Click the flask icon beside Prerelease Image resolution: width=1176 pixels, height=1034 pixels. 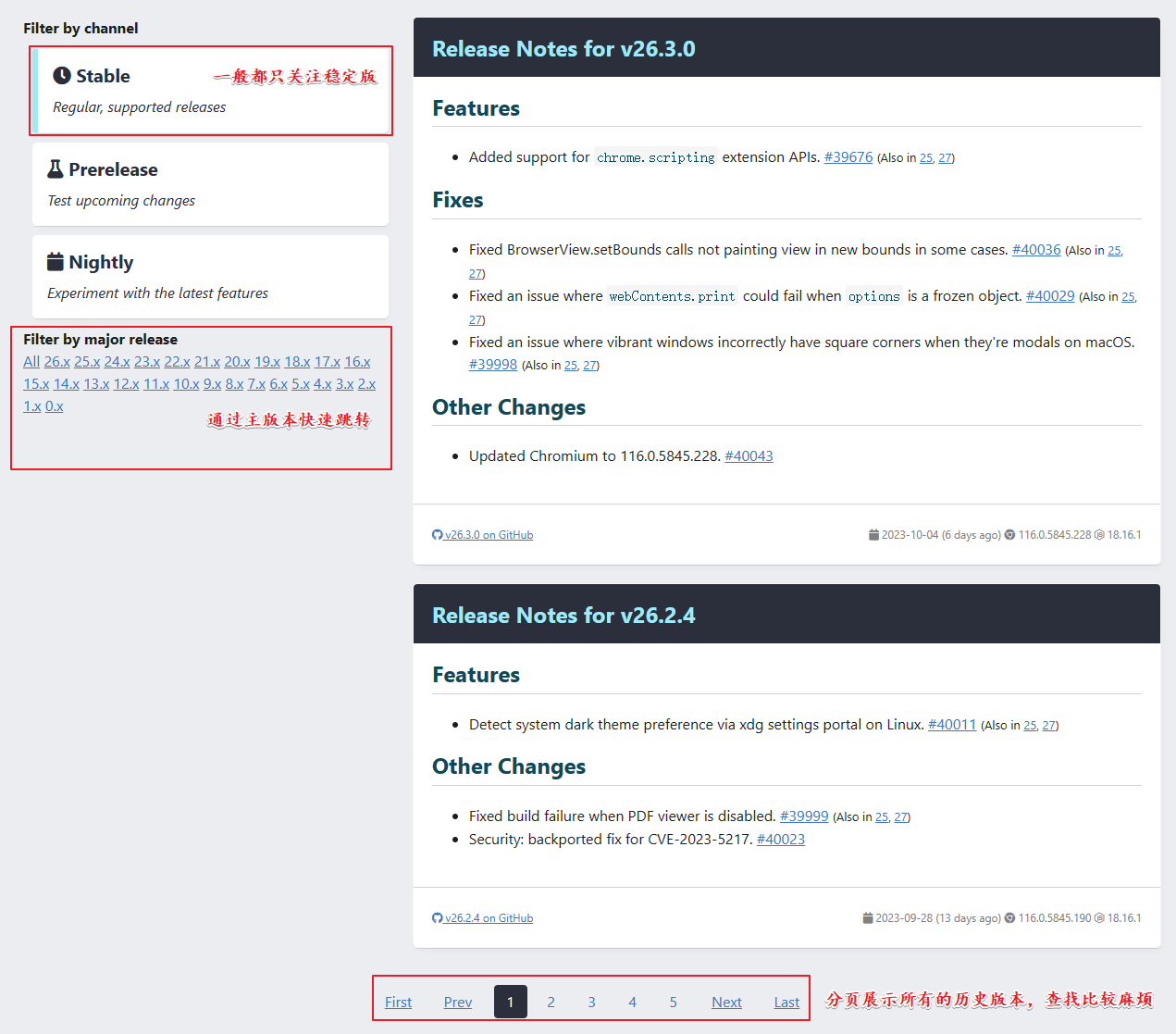(56, 169)
